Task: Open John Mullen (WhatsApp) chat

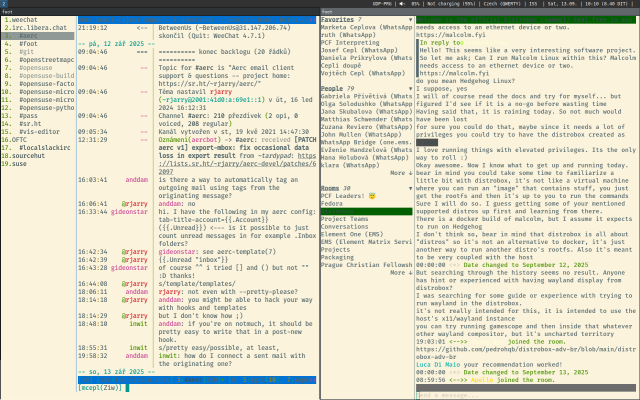Action: tap(361, 135)
